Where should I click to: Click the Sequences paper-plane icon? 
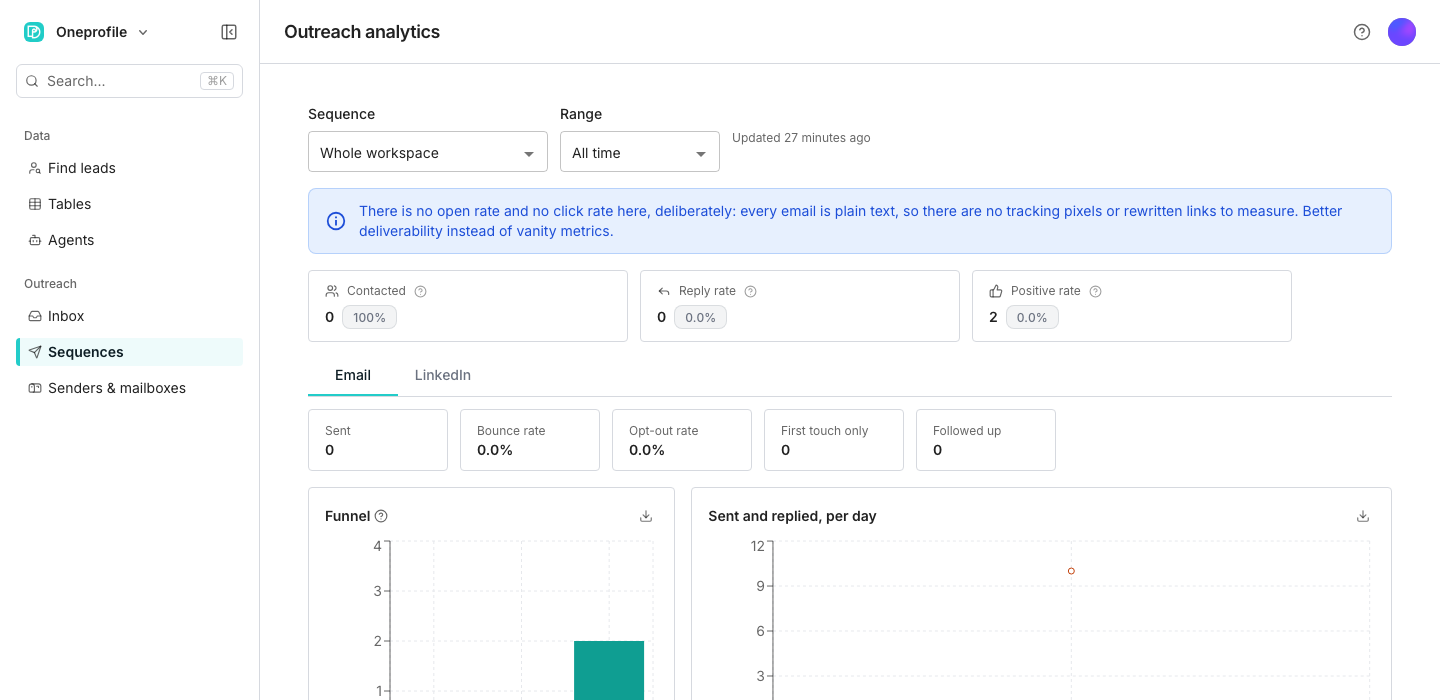pyautogui.click(x=35, y=352)
